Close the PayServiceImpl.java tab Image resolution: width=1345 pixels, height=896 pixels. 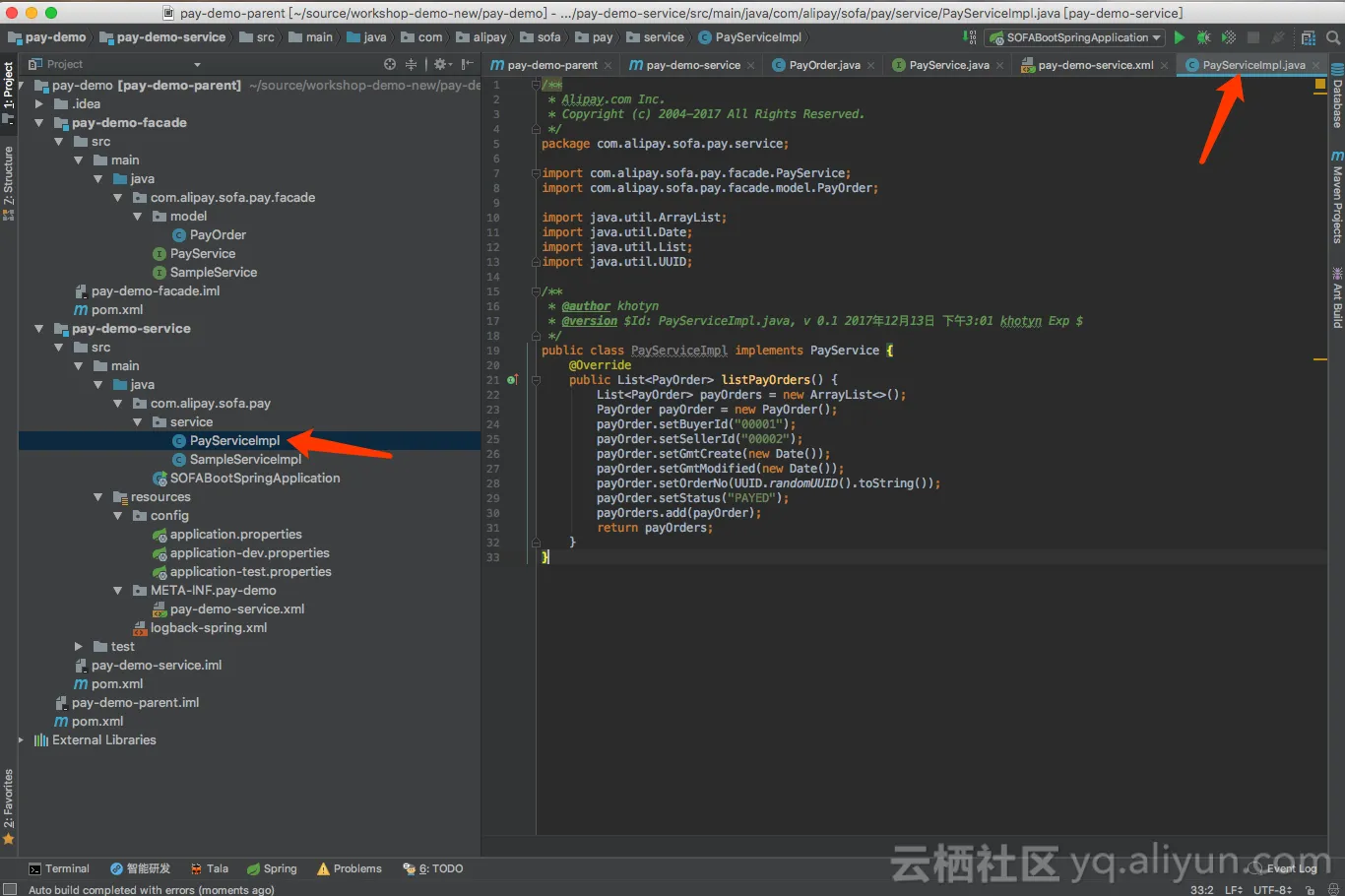coord(1317,65)
